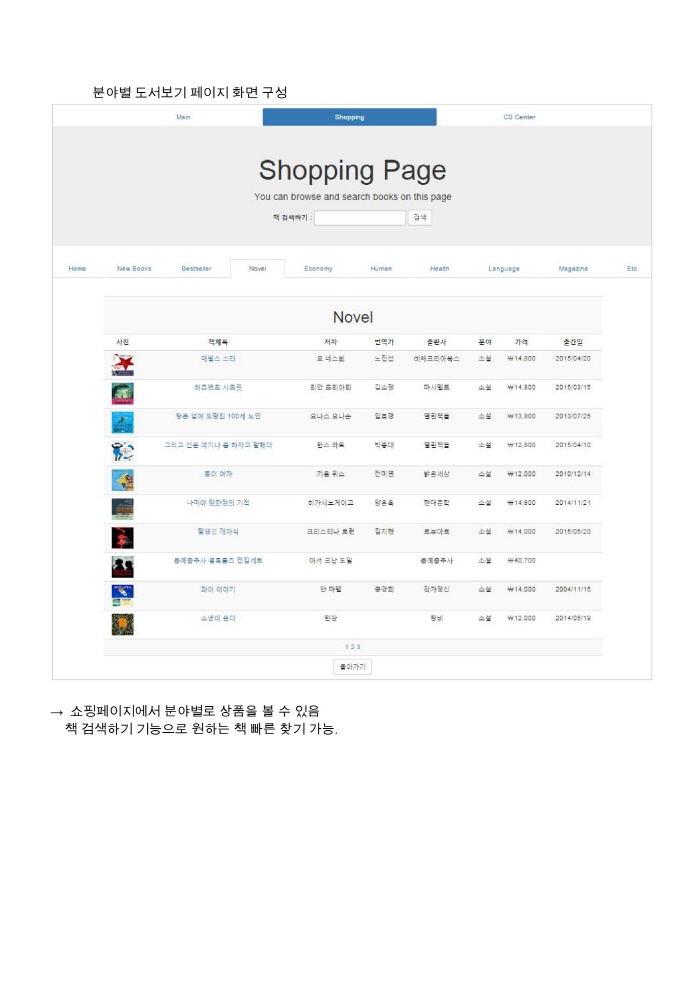Open the Language category tab
This screenshot has width=700, height=989.
tap(504, 269)
